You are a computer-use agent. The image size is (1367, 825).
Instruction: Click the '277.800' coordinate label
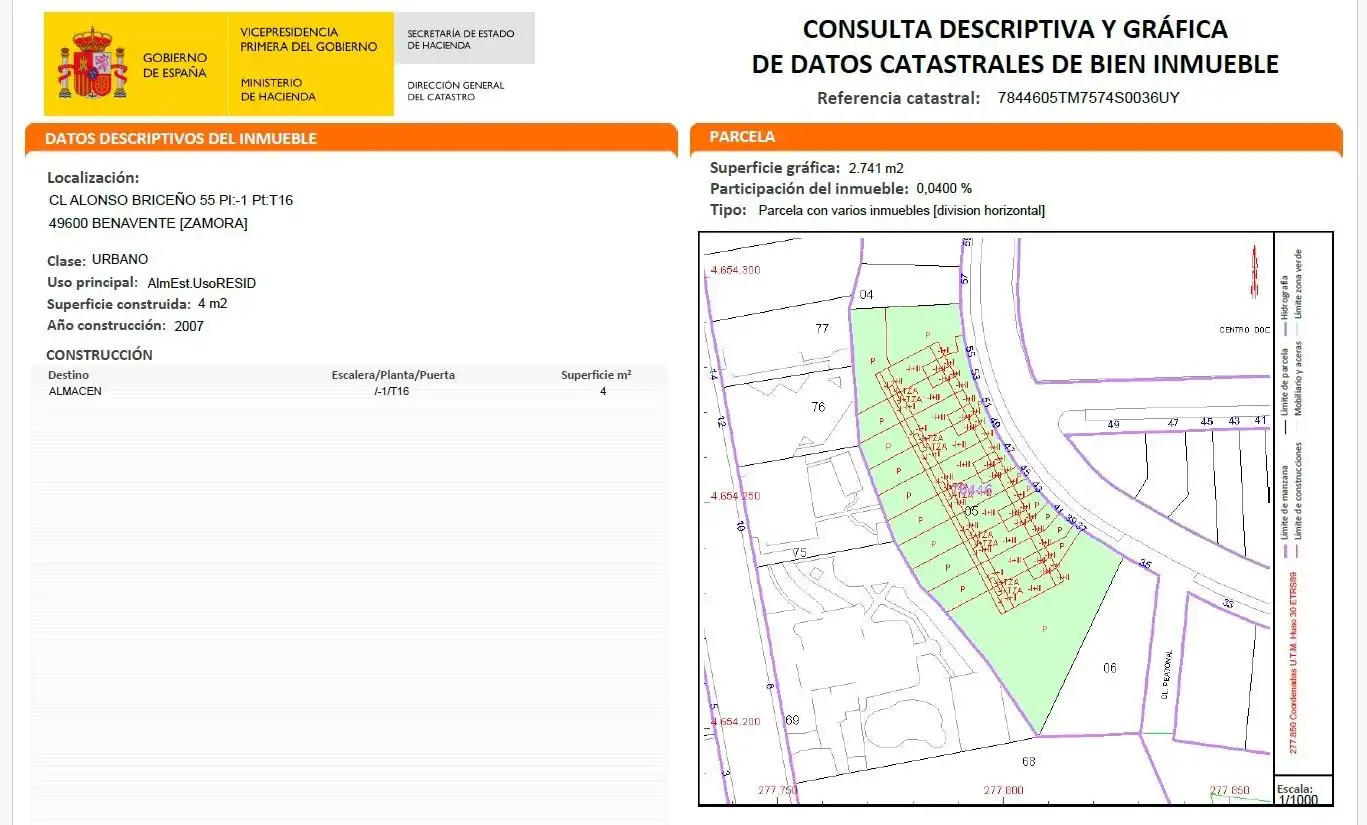pos(1004,790)
